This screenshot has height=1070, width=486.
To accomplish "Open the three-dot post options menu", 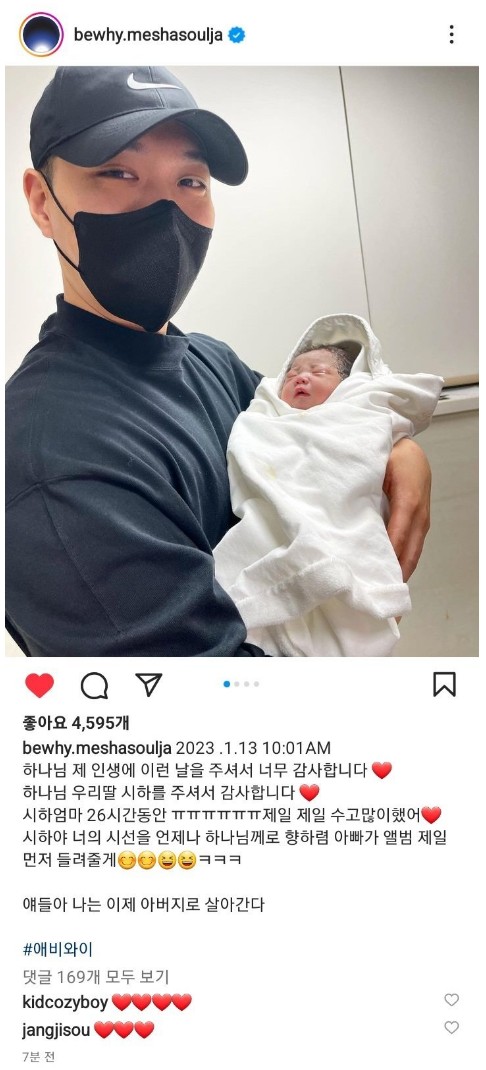I will (451, 34).
